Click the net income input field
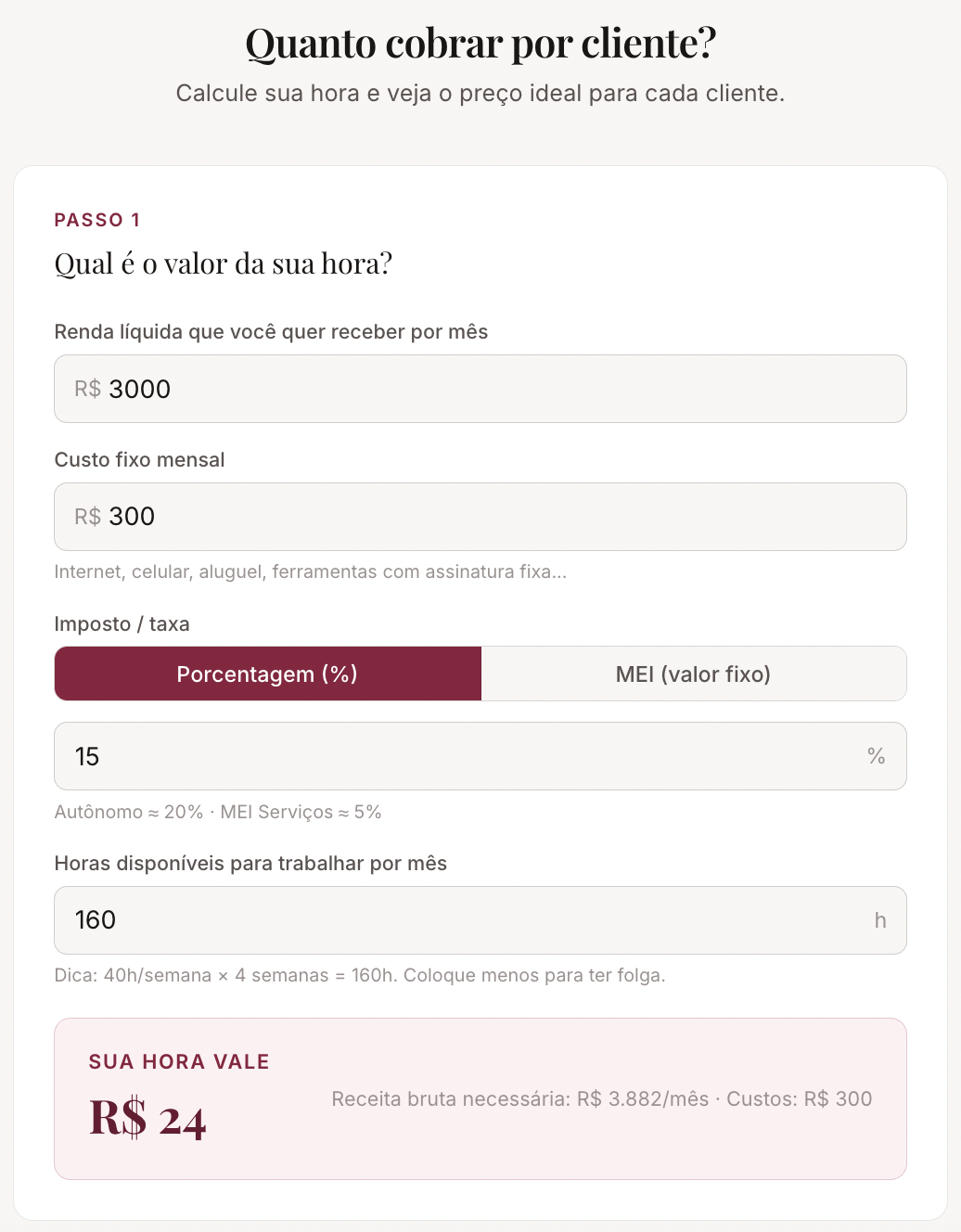The width and height of the screenshot is (961, 1232). (x=480, y=389)
